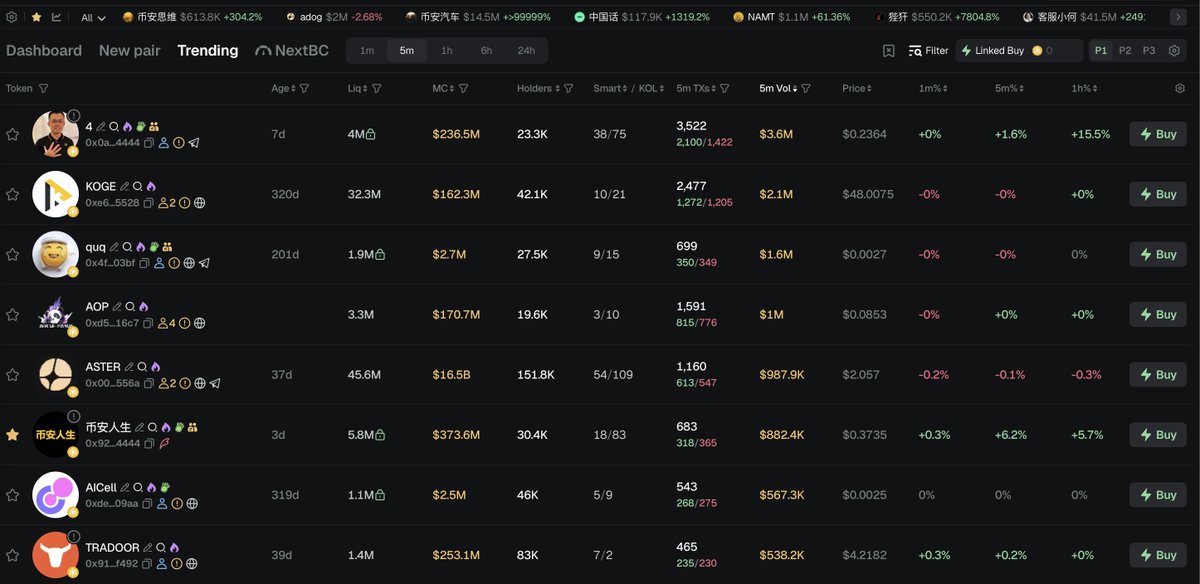
Task: Open the Filter panel
Action: (928, 50)
